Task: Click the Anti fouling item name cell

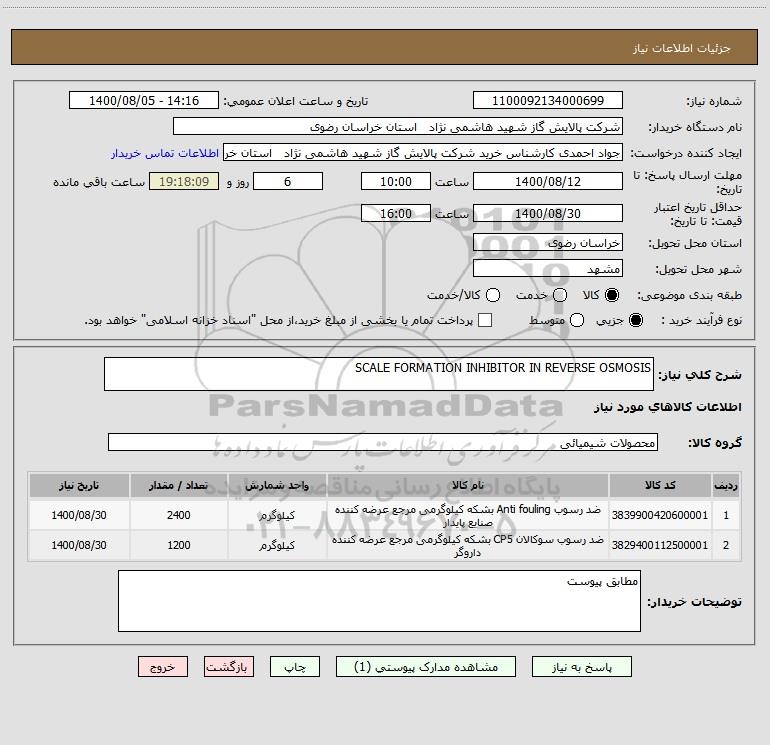Action: [468, 515]
